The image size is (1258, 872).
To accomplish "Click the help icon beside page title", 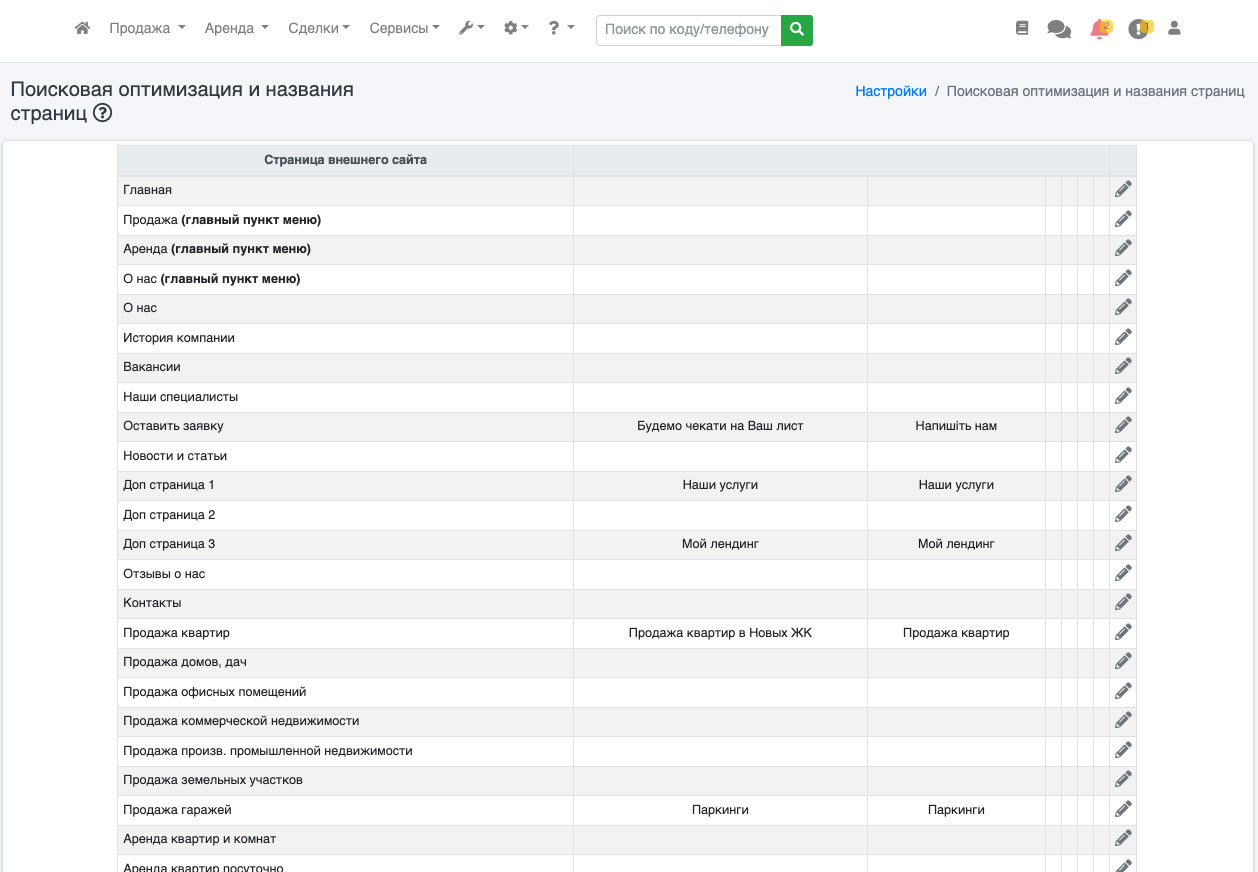I will pos(102,114).
